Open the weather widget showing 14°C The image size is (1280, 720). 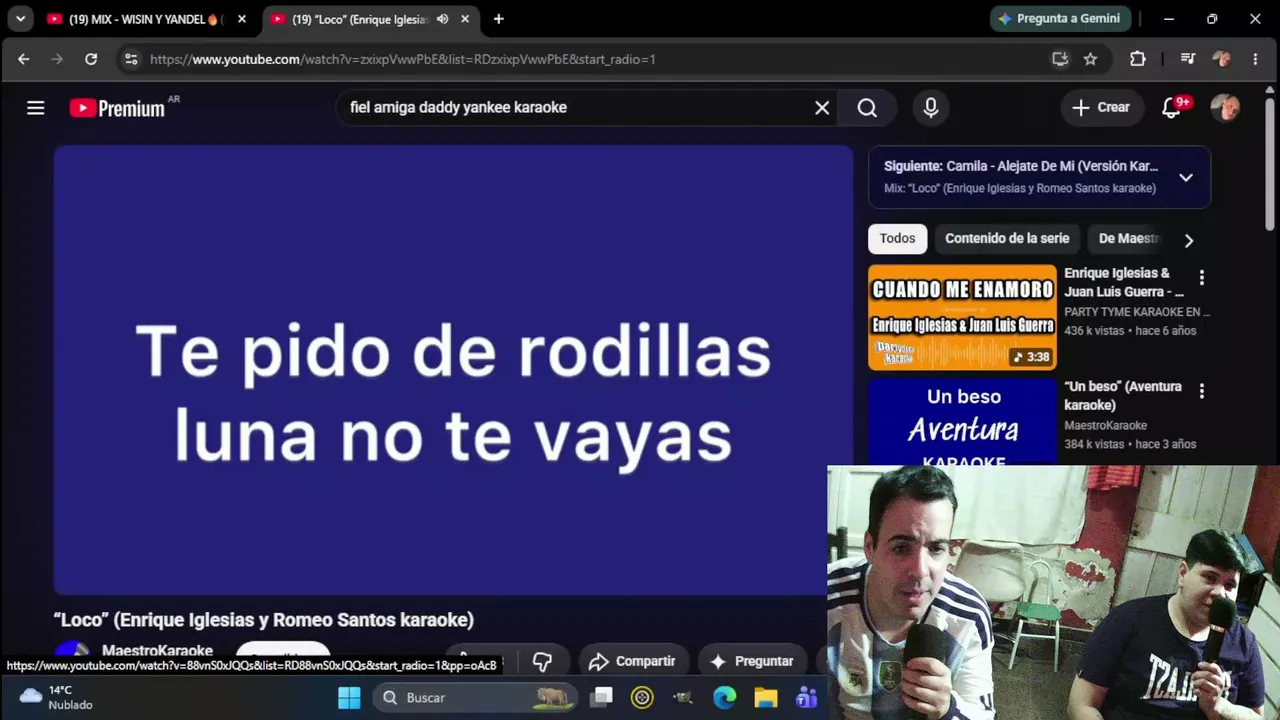[x=56, y=697]
